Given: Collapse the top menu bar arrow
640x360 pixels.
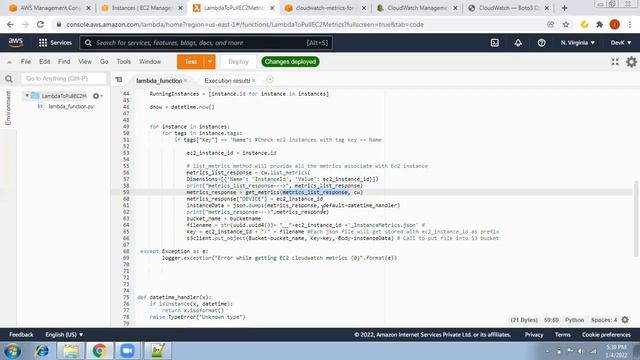Looking at the screenshot, I should [x=9, y=62].
